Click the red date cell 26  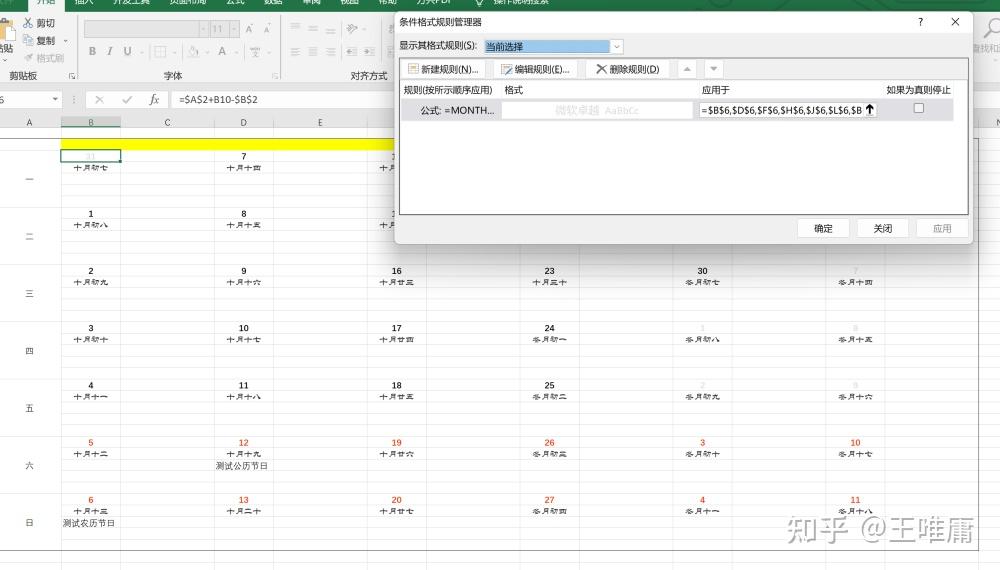tap(550, 442)
